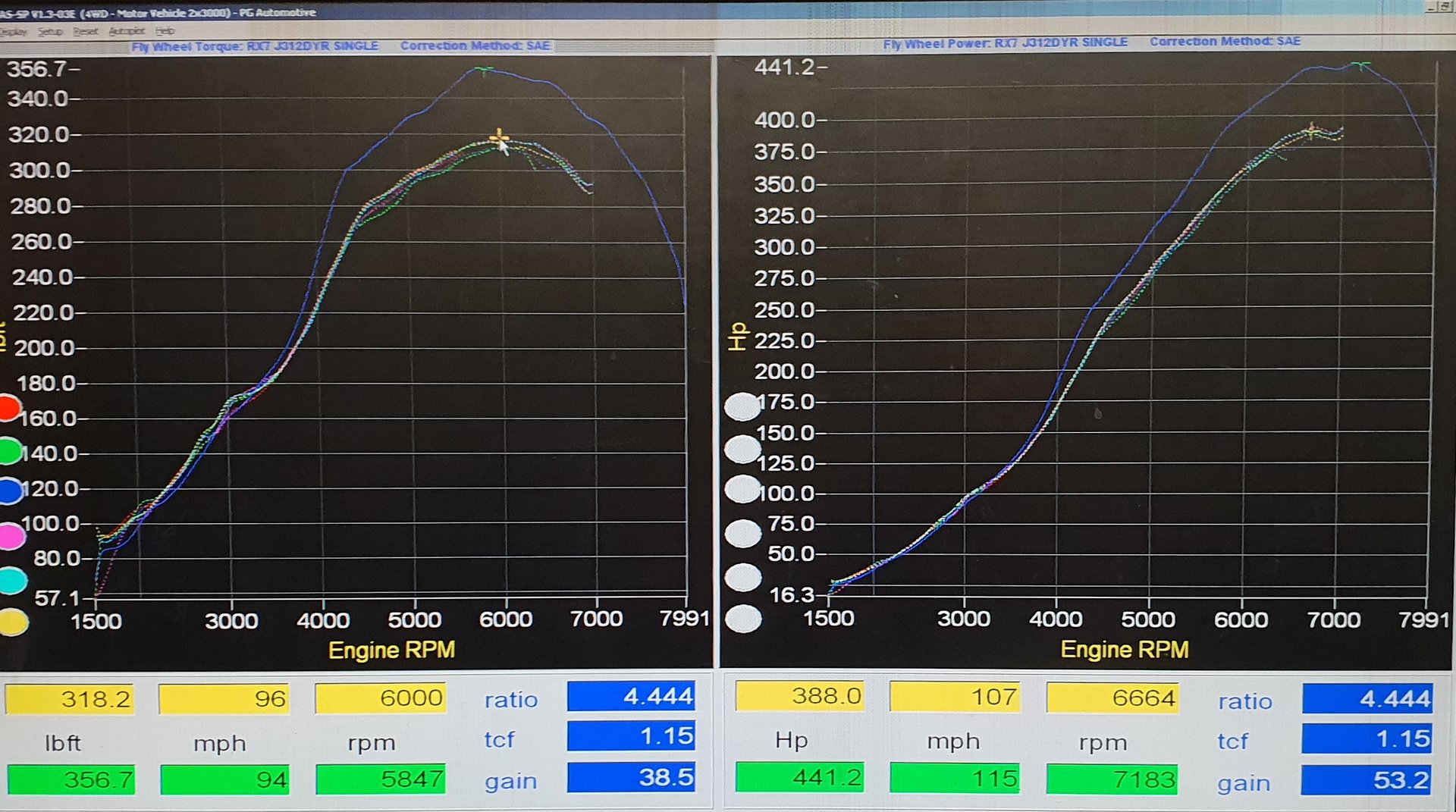Select the green 356.7 peak torque field

[x=71, y=779]
